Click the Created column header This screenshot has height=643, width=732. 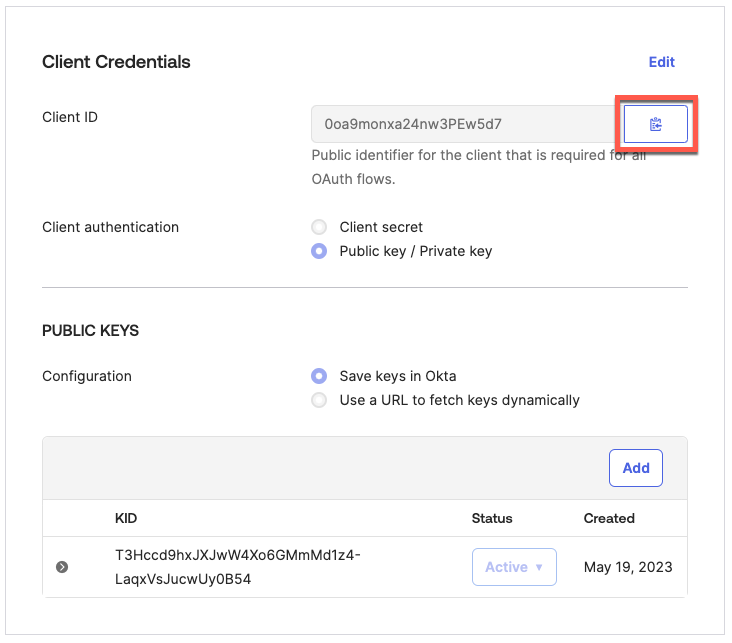pyautogui.click(x=609, y=518)
